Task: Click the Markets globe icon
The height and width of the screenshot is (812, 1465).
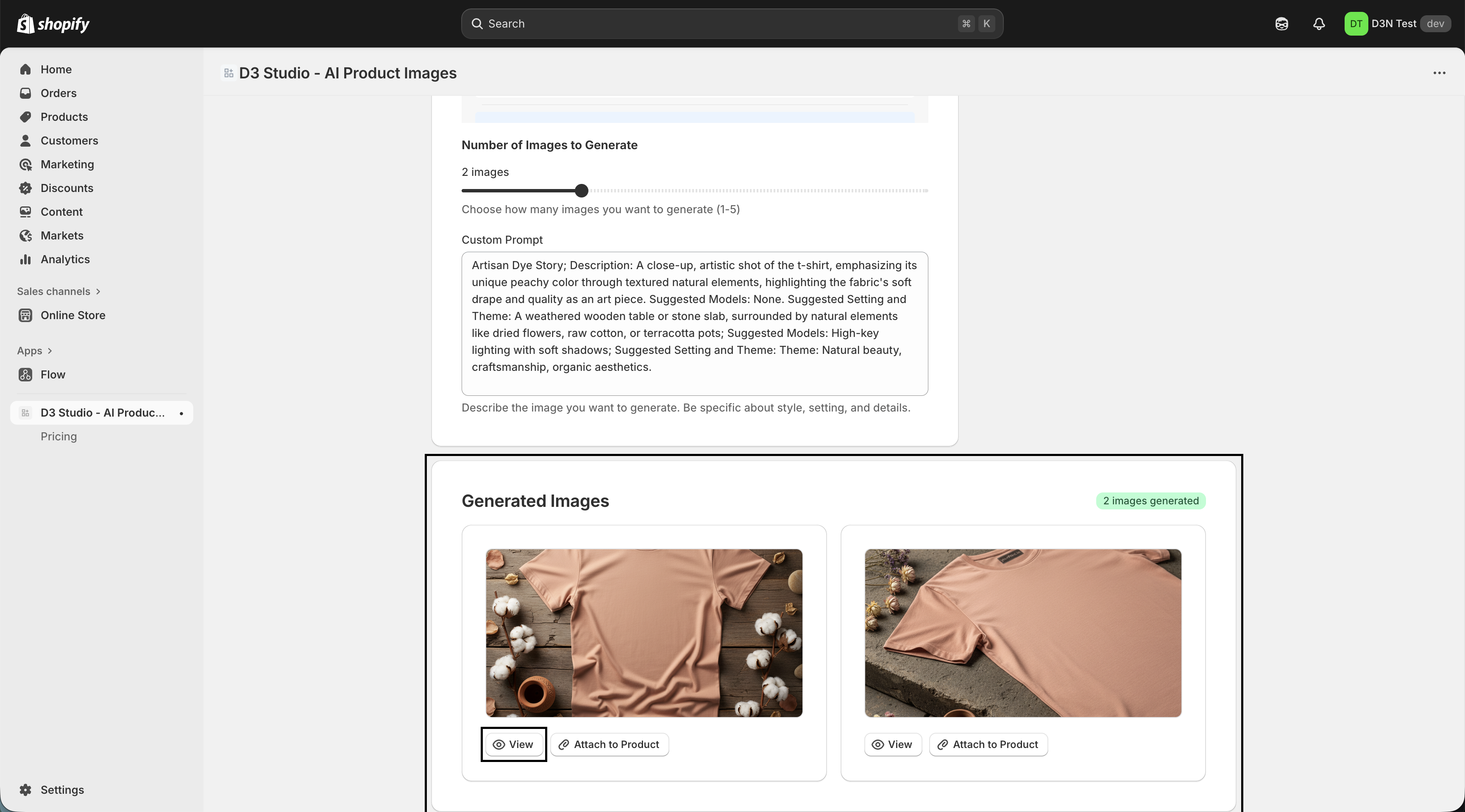Action: (25, 235)
